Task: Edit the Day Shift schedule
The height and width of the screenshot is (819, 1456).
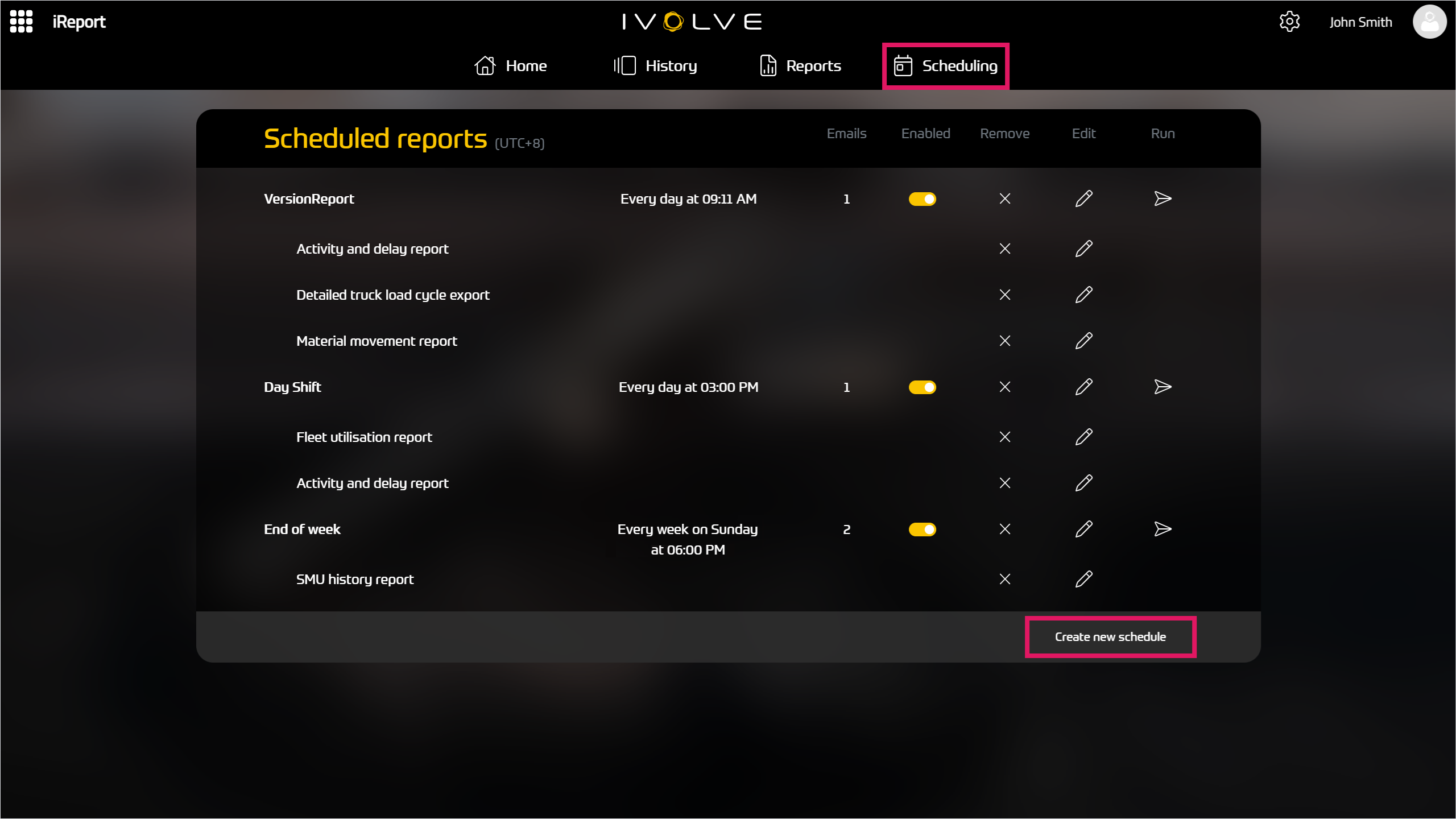Action: (x=1084, y=387)
